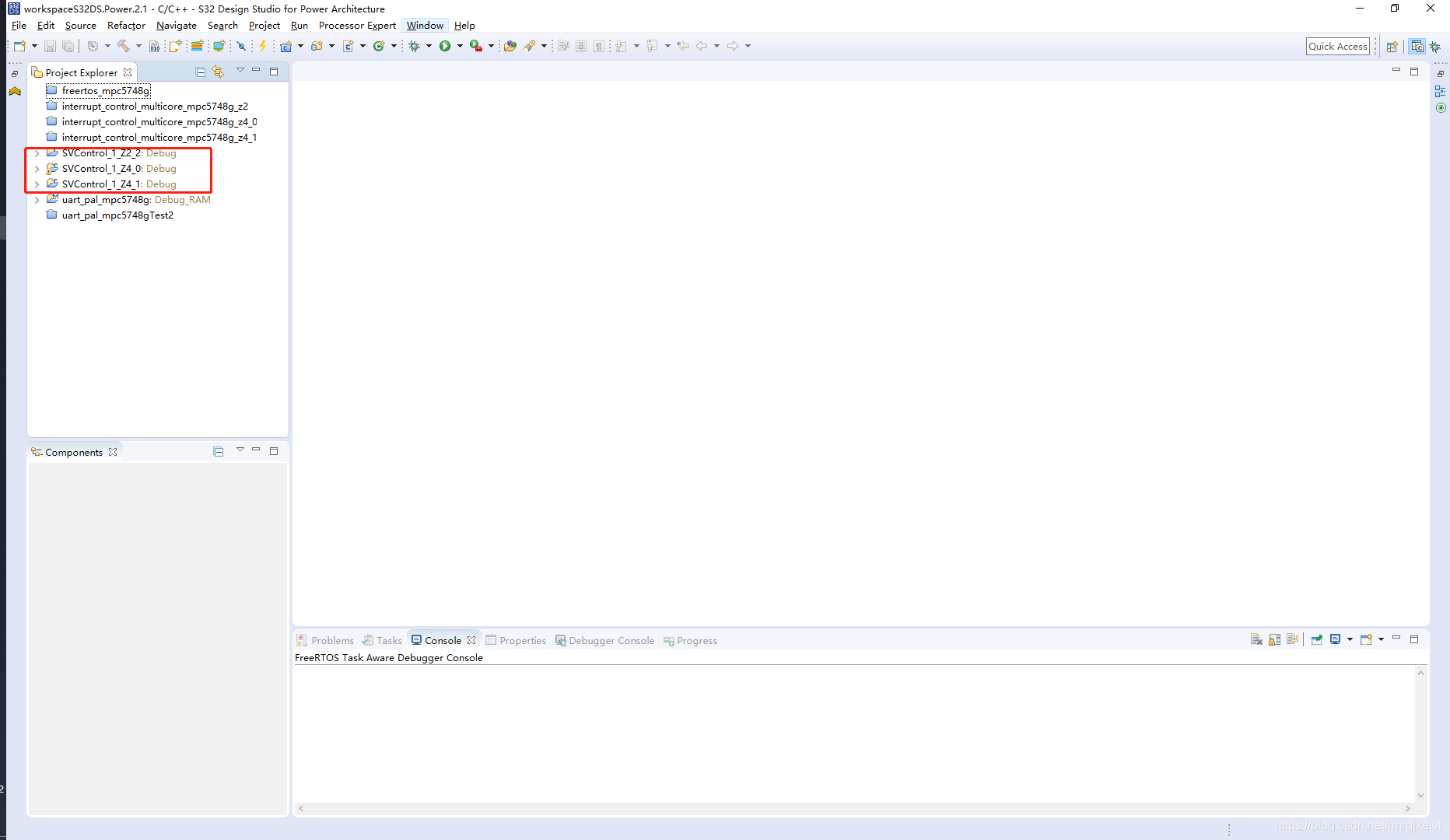Click the External Tools run icon
1450x840 pixels.
(475, 46)
